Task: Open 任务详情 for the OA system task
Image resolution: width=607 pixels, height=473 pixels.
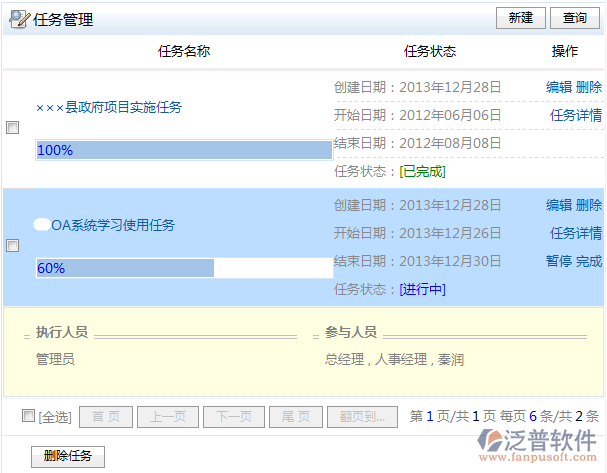Action: (x=576, y=233)
